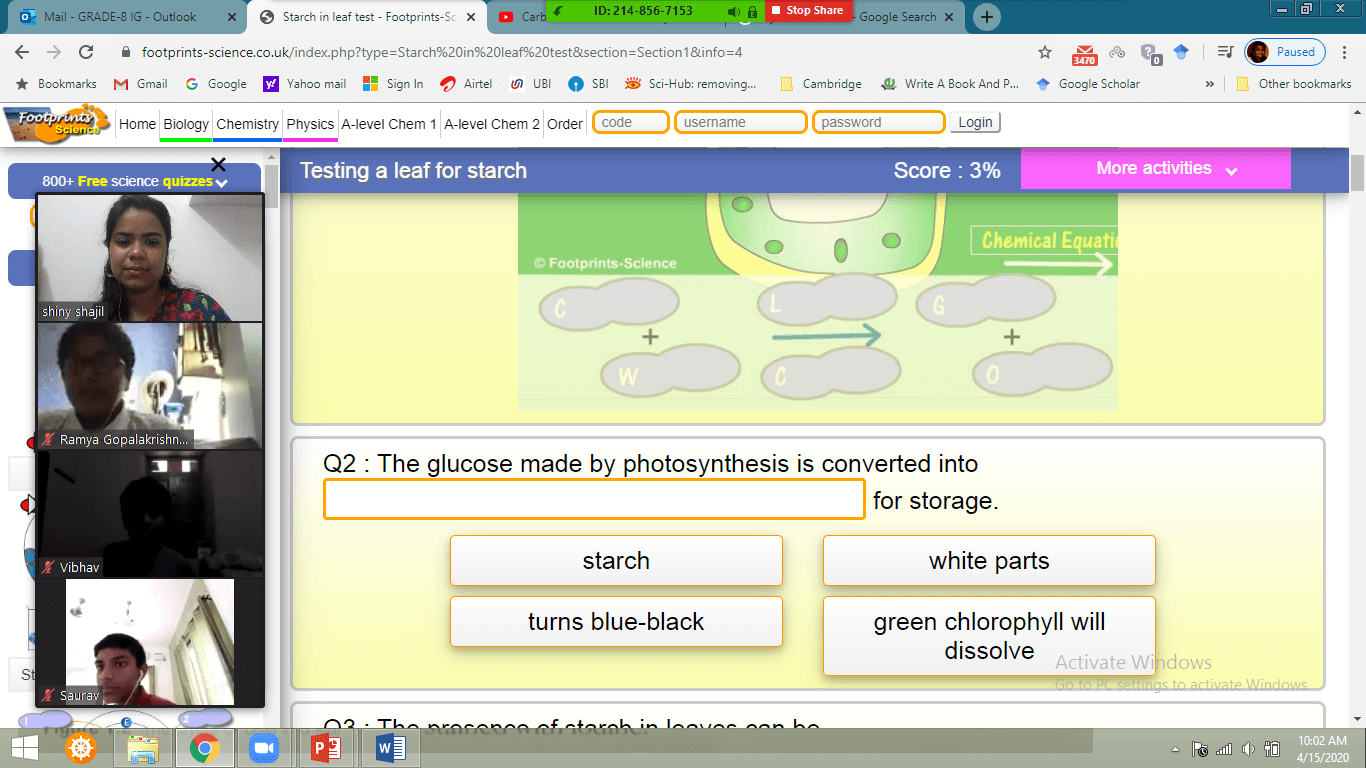Click the Footprints Science logo

[57, 124]
